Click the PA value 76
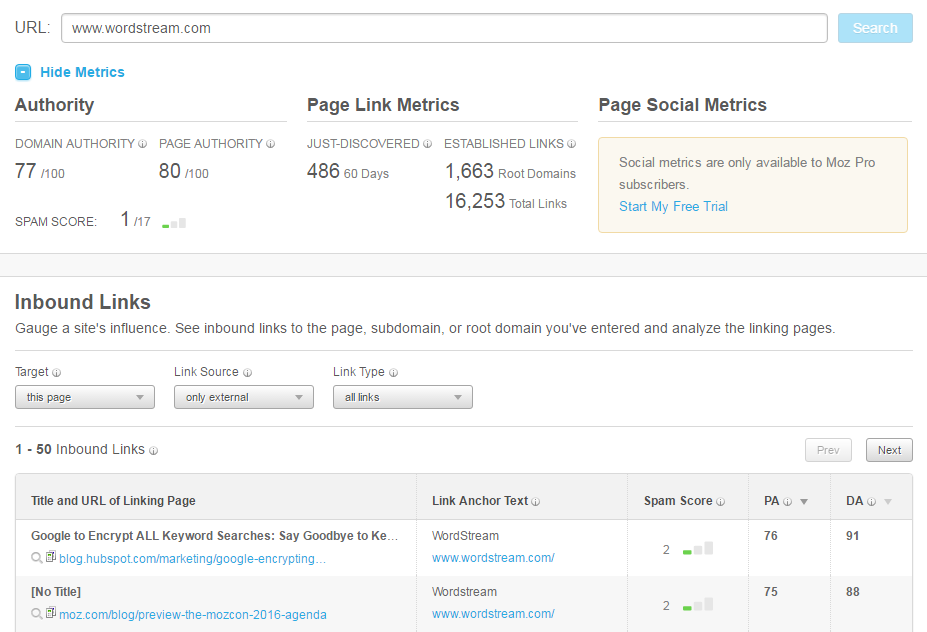This screenshot has width=927, height=632. coord(770,536)
